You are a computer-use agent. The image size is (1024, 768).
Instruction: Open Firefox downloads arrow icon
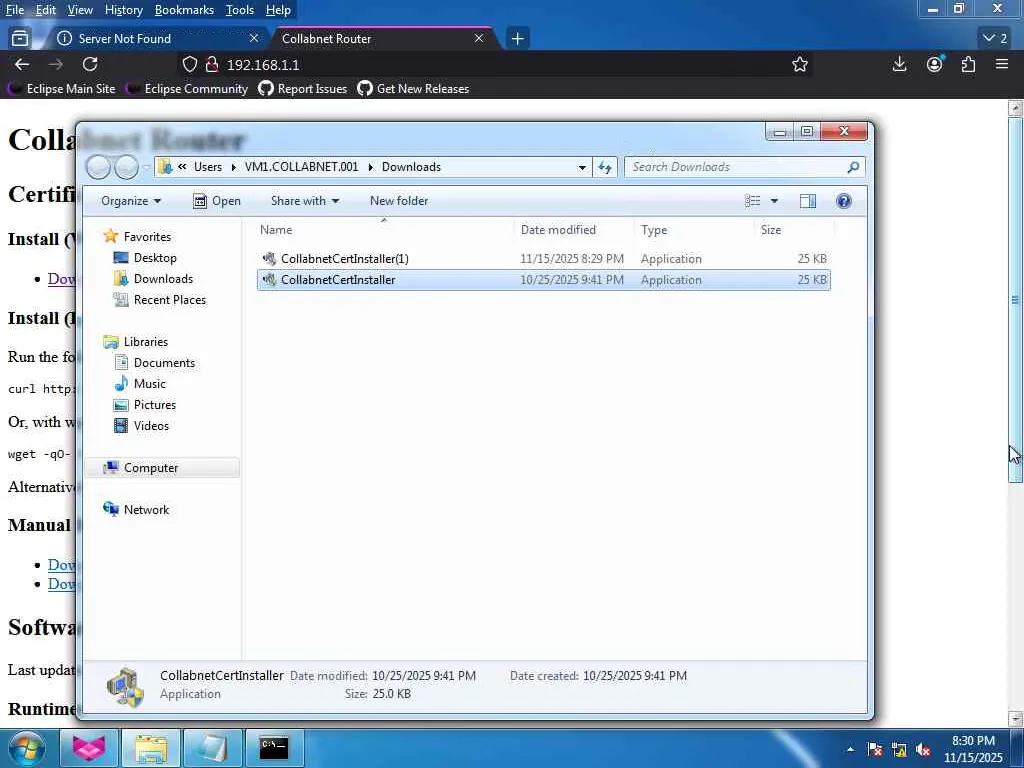[899, 64]
